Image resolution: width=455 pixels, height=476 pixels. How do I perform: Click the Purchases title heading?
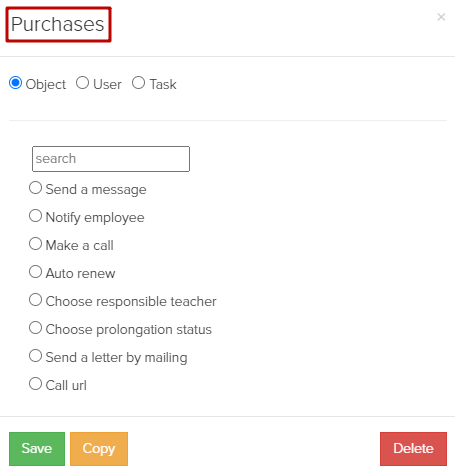pos(58,24)
